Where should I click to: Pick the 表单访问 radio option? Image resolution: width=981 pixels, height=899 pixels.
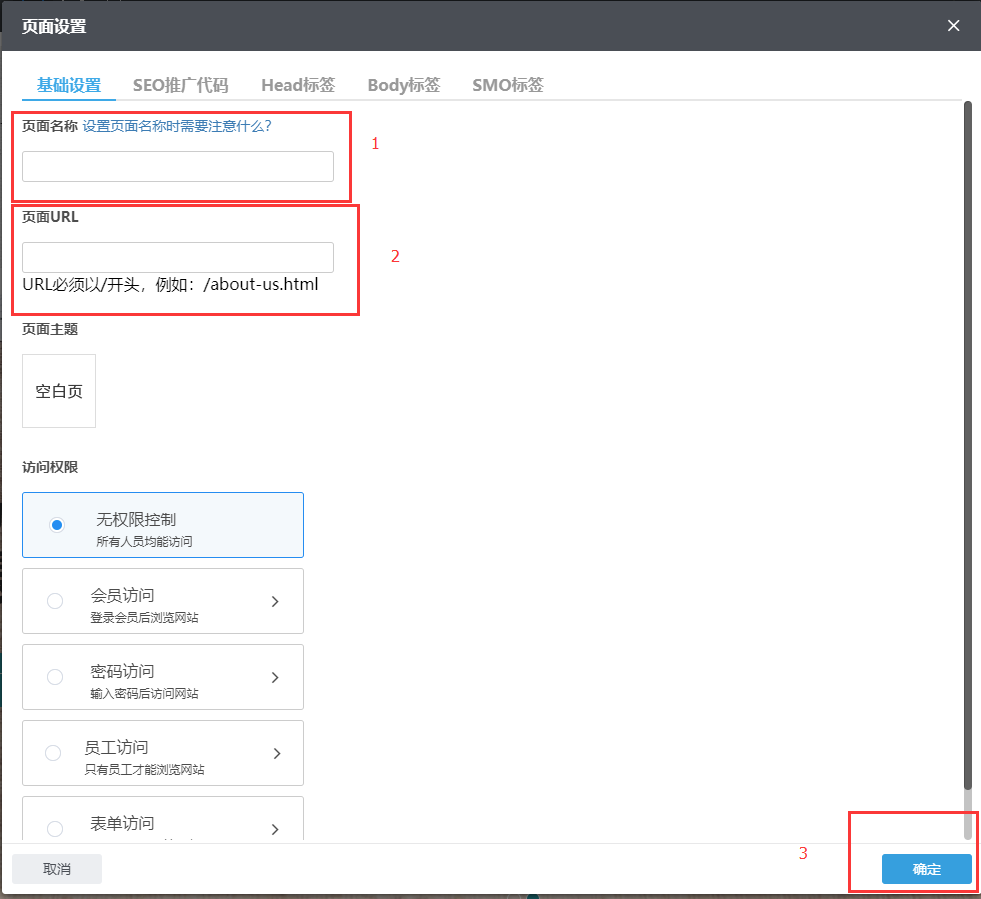55,828
